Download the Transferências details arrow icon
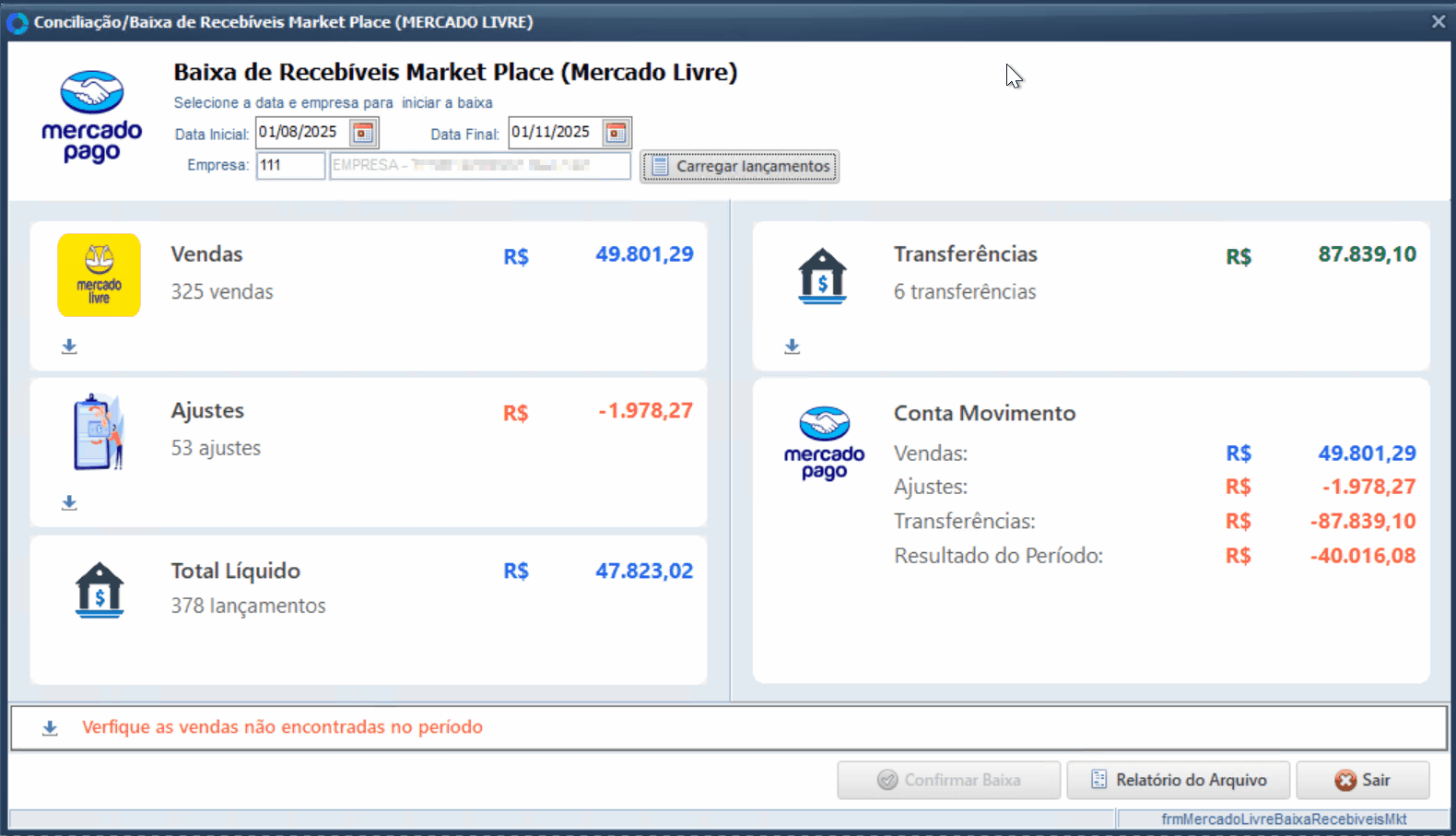 792,347
